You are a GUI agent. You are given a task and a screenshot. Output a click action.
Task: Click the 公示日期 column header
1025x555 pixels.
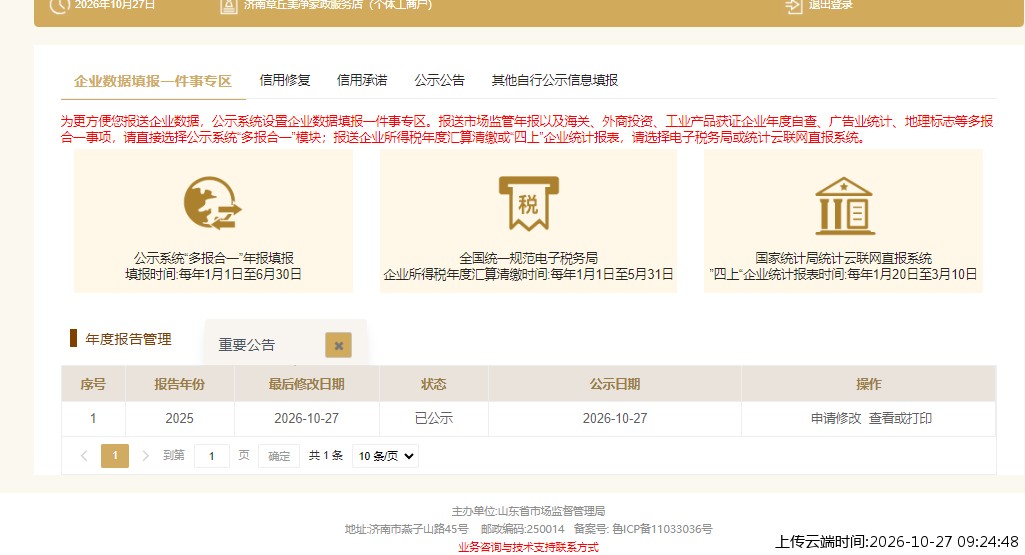(615, 384)
